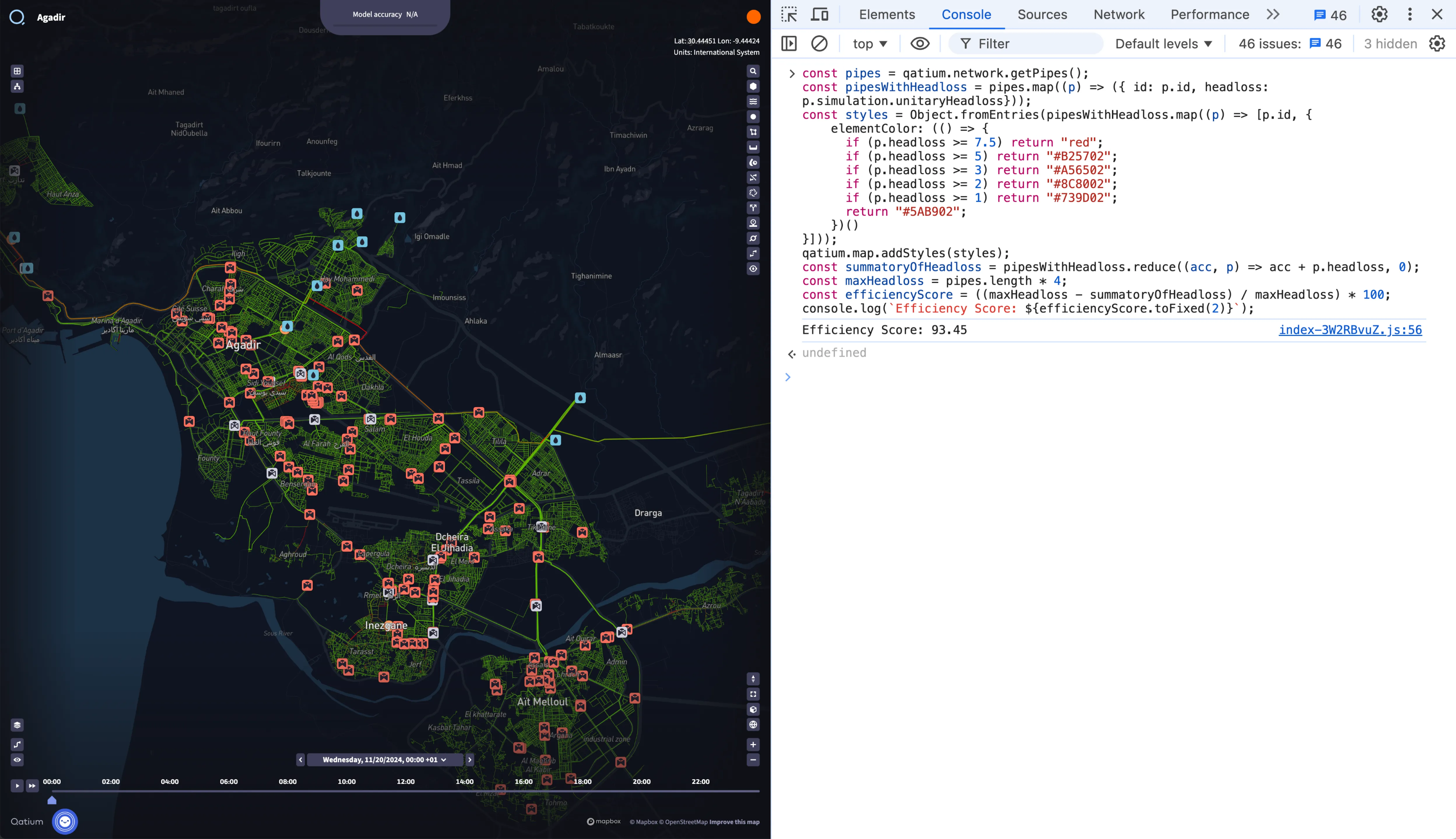Click the Qatium assistant smiley button
Image resolution: width=1456 pixels, height=839 pixels.
(65, 821)
